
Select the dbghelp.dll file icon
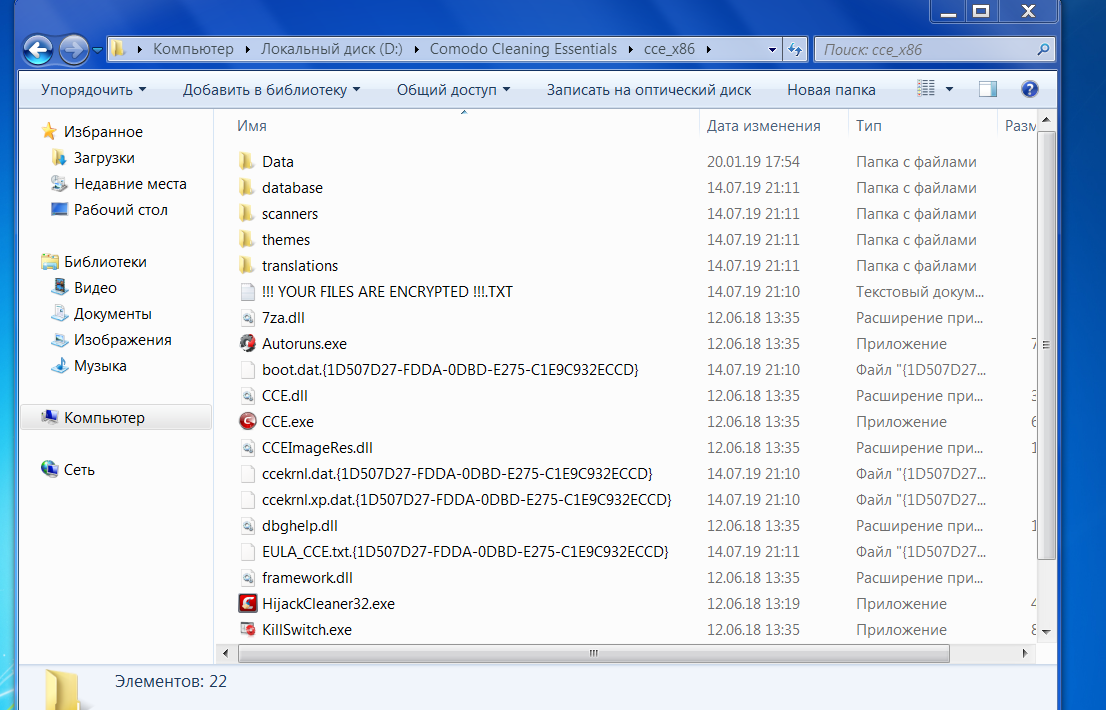point(248,526)
